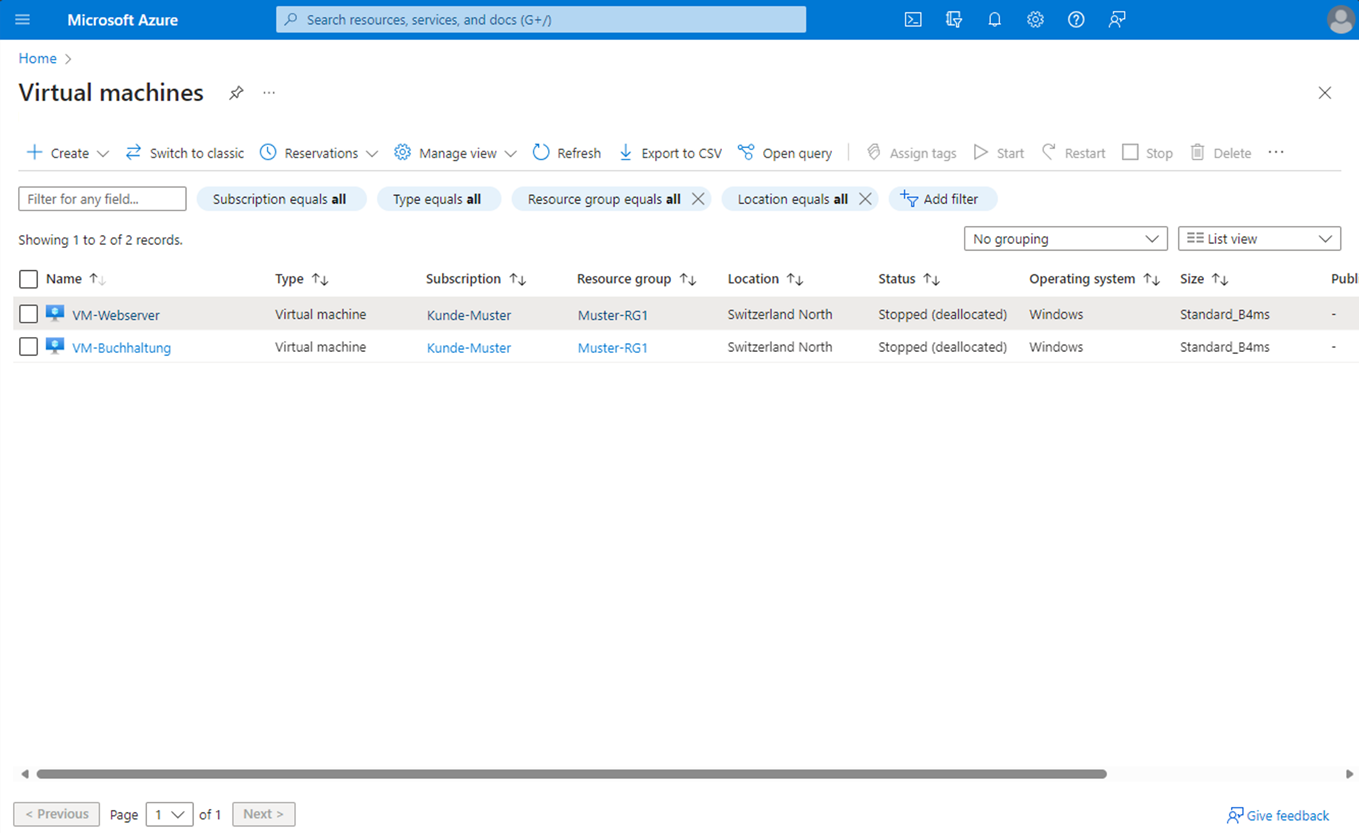Click the VM-Webserver machine icon
The height and width of the screenshot is (833, 1359).
[x=55, y=314]
